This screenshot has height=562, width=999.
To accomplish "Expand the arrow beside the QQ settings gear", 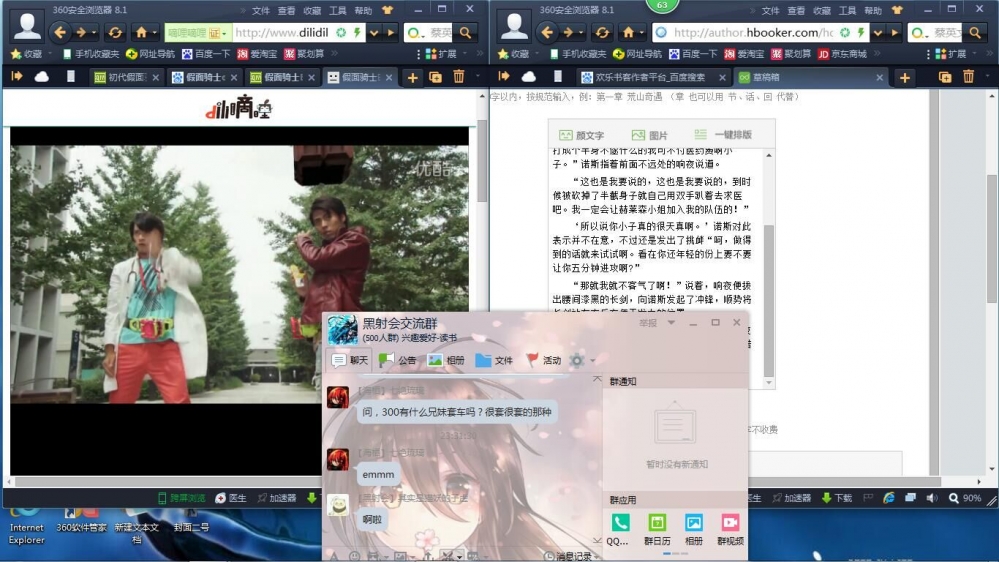I will pyautogui.click(x=593, y=361).
